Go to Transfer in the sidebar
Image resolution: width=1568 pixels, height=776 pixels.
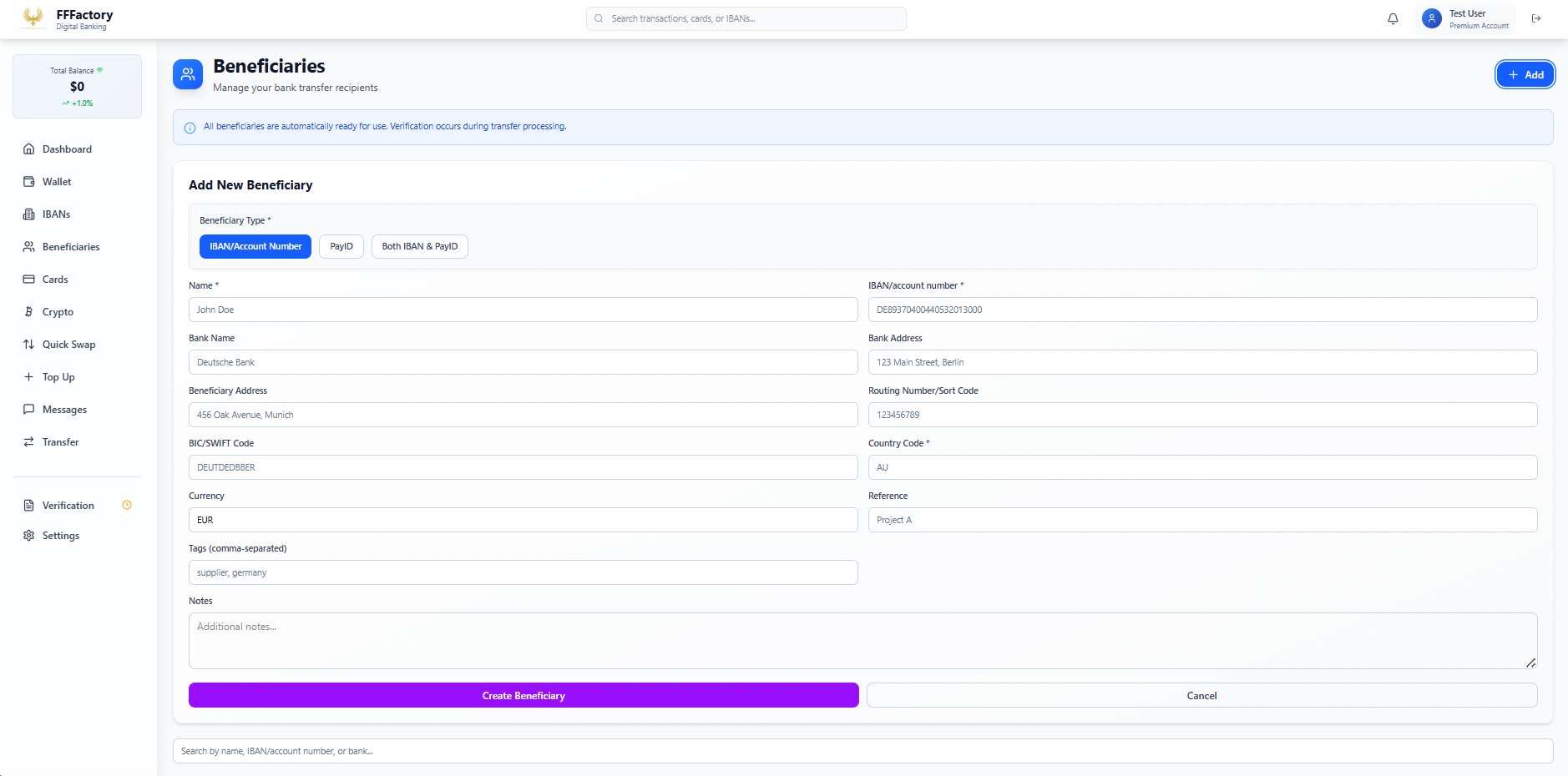(60, 442)
